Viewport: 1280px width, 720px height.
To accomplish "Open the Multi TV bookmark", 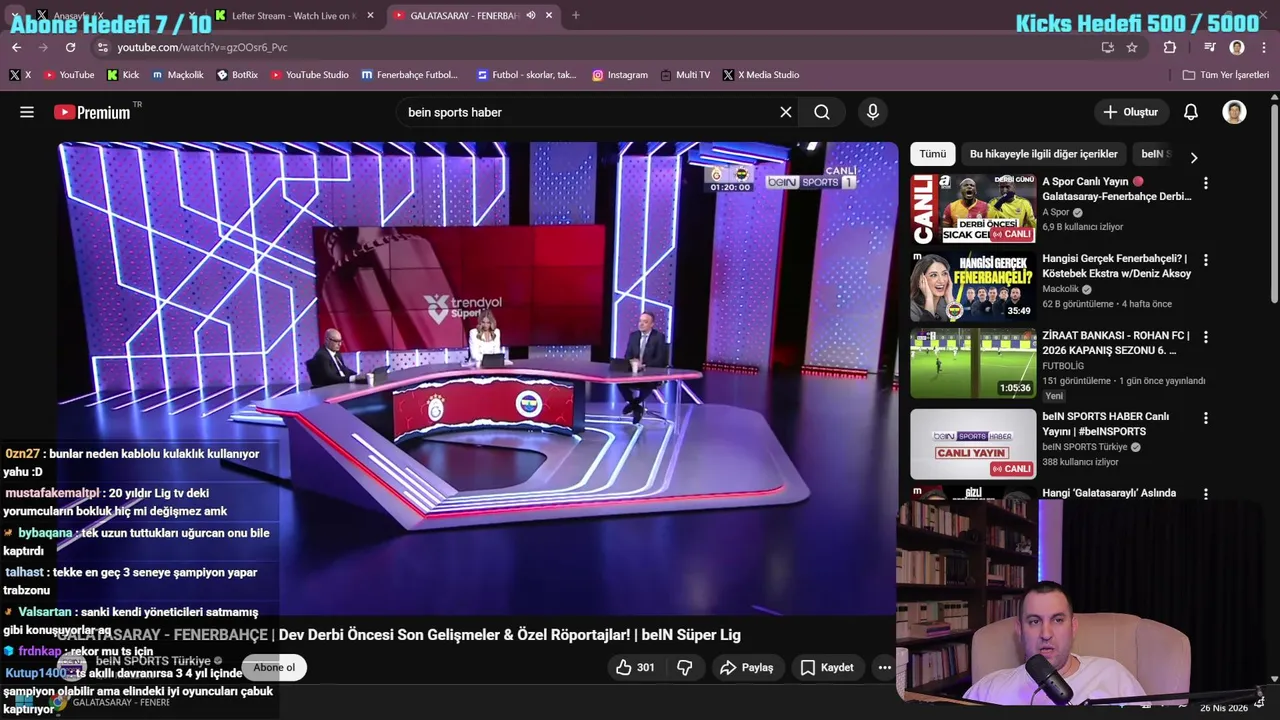I will point(685,75).
